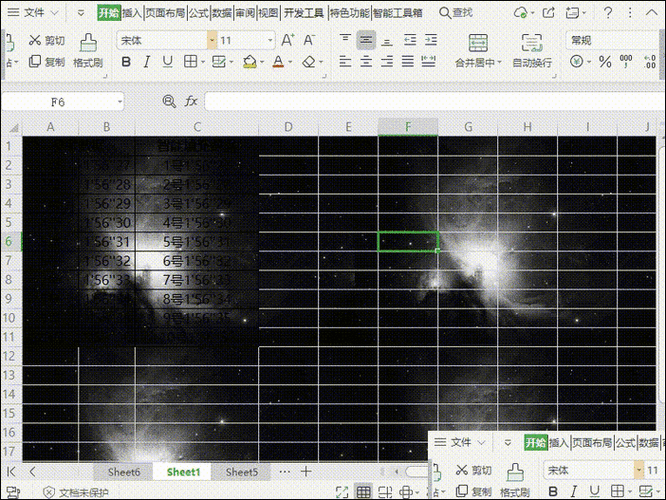666x500 pixels.
Task: Select the 格式刷 format painter in main ribbon
Action: 88,51
